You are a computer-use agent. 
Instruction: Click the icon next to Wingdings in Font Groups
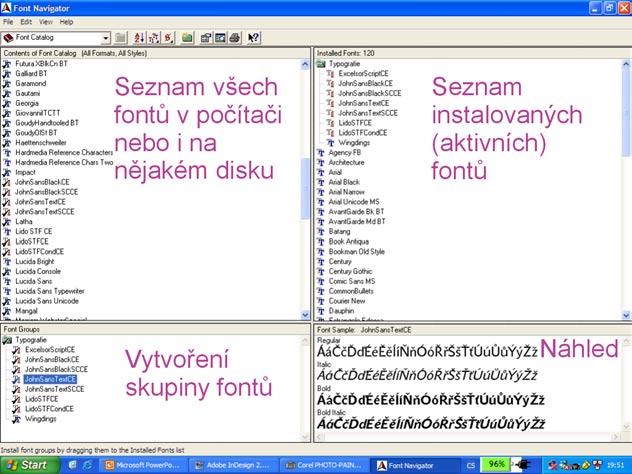[x=17, y=419]
